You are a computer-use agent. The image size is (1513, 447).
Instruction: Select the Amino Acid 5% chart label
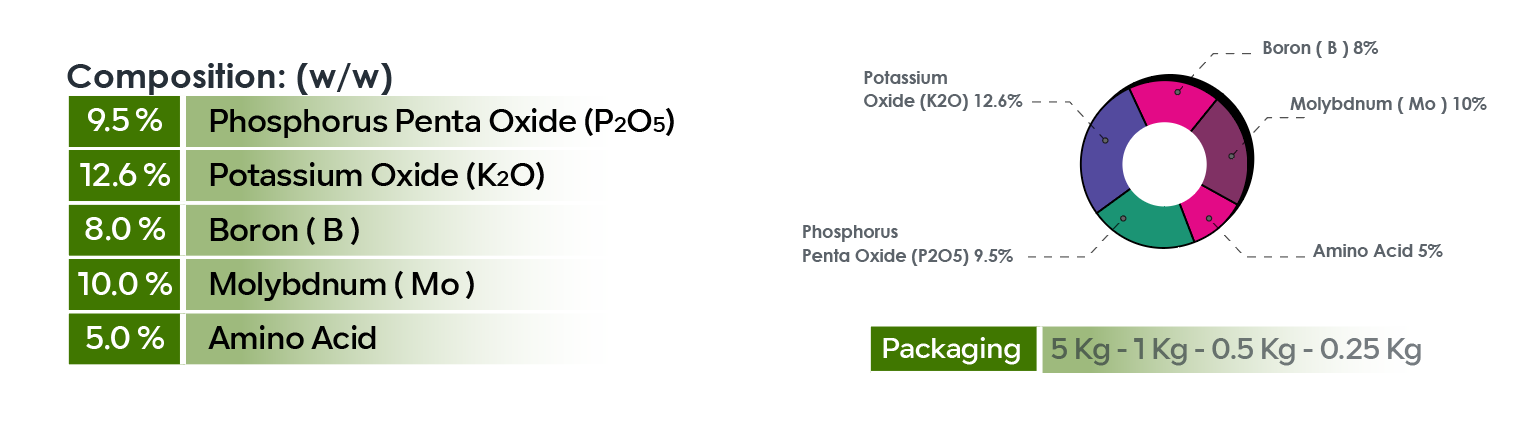coord(1377,251)
